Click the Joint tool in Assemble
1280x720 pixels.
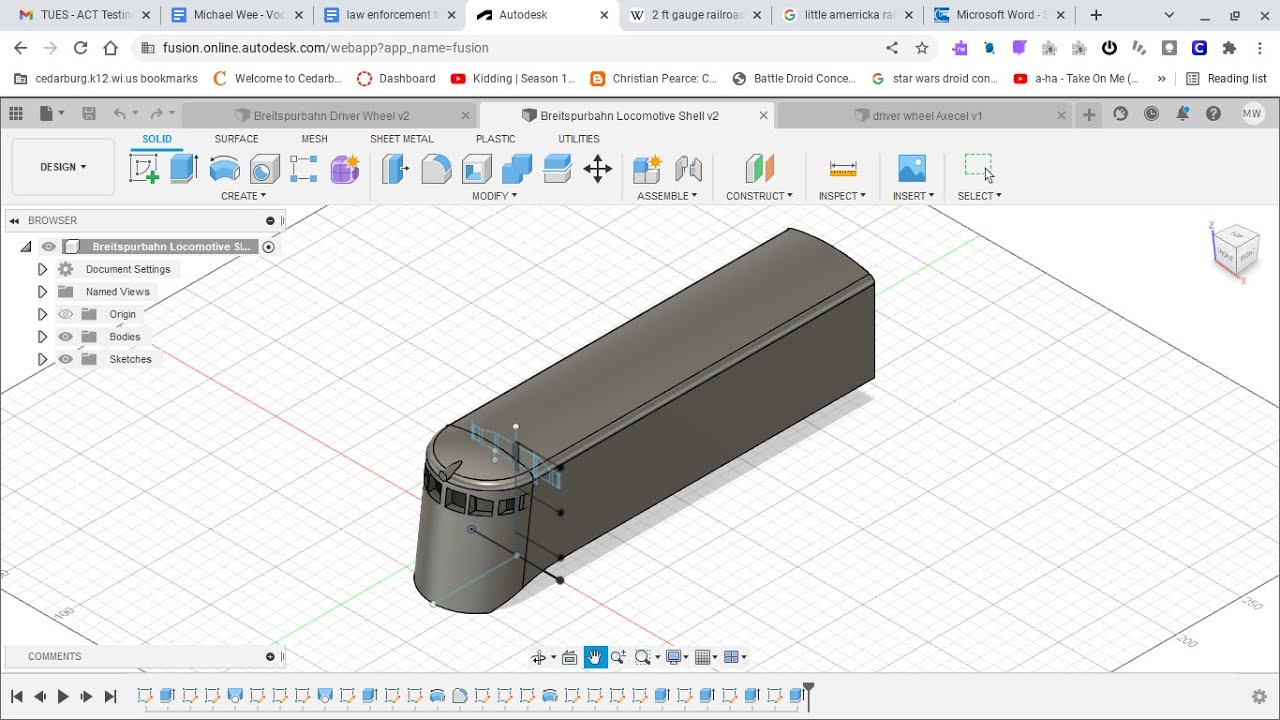click(688, 168)
